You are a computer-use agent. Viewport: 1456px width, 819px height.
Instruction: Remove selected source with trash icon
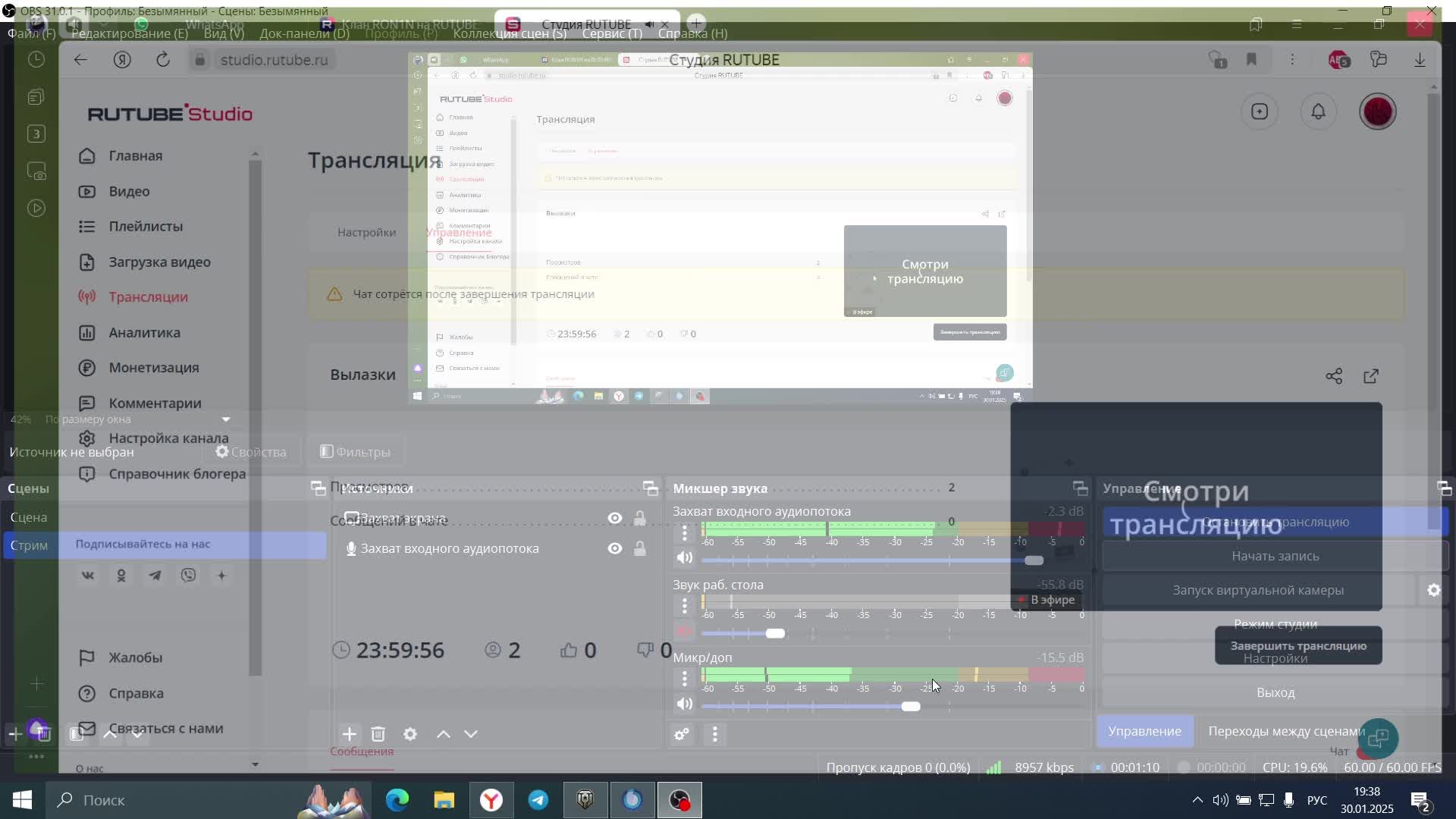point(378,734)
